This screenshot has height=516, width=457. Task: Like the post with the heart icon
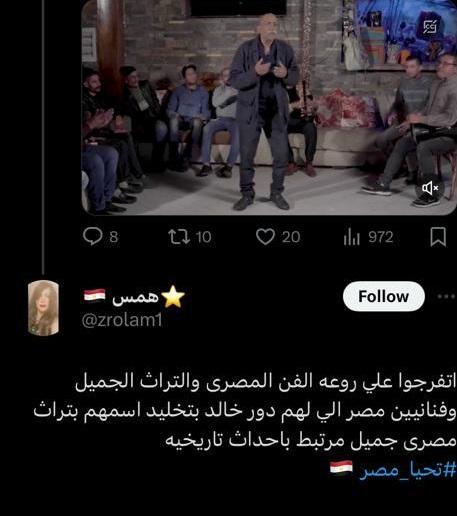[x=265, y=236]
